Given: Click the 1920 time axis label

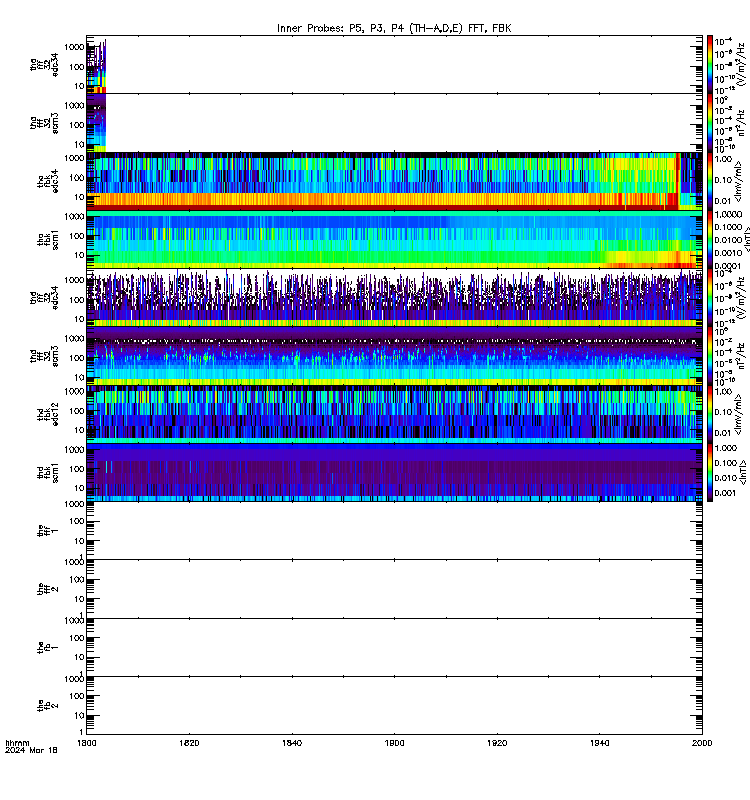Looking at the screenshot, I should pyautogui.click(x=497, y=743).
